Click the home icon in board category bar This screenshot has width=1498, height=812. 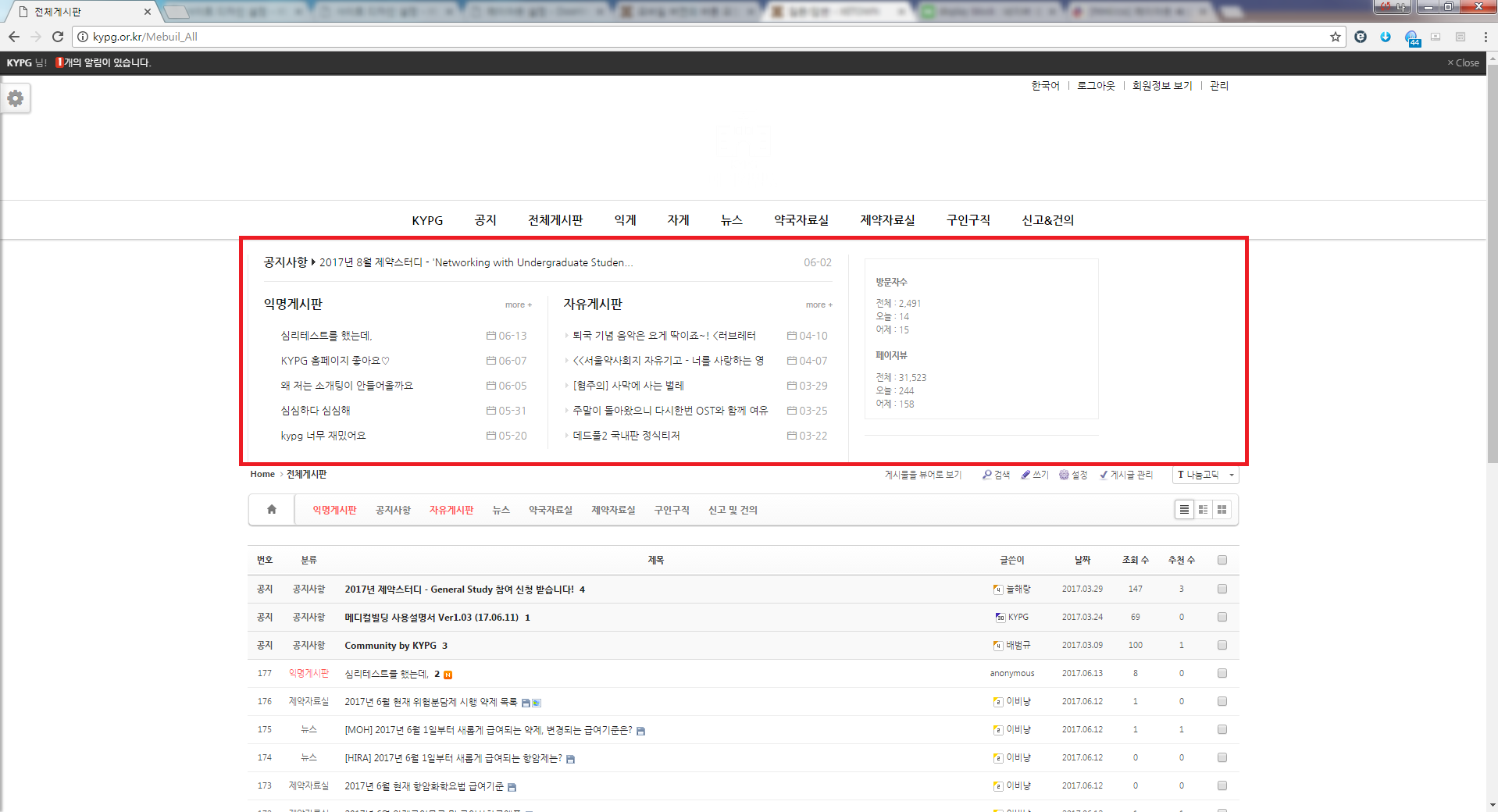click(x=272, y=510)
